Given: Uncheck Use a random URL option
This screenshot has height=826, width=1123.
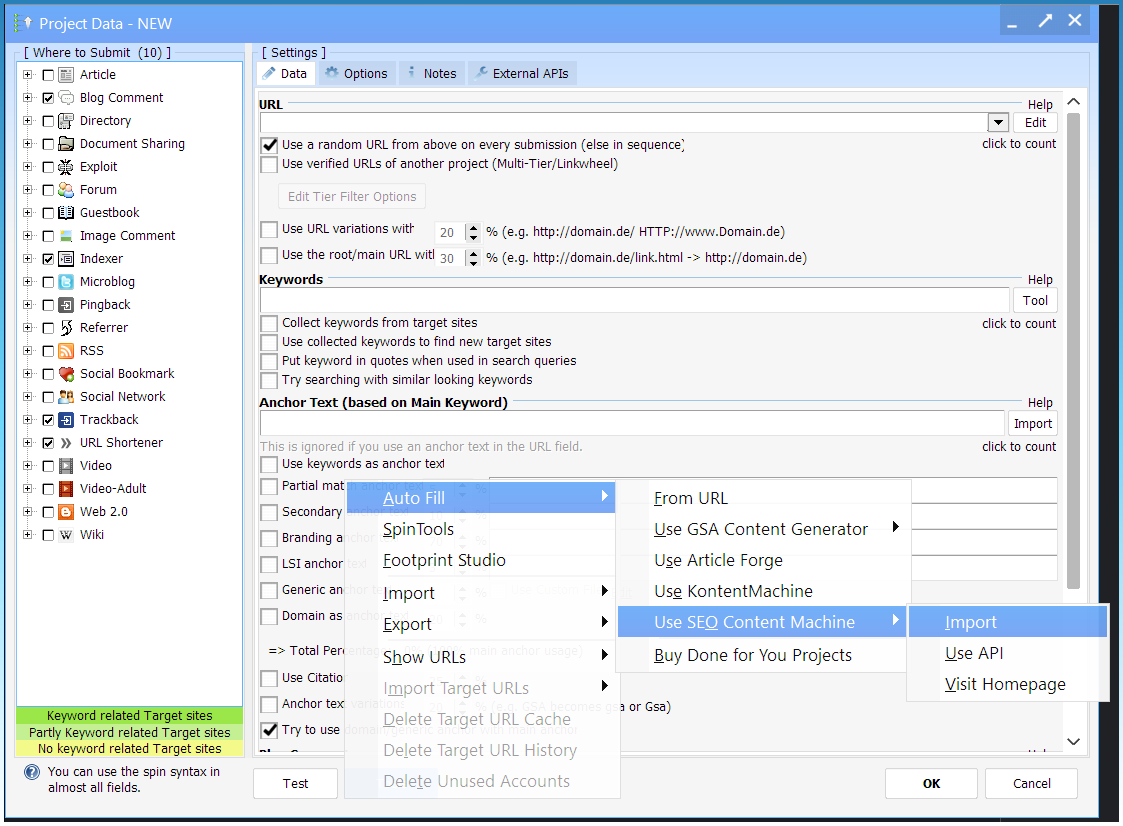Looking at the screenshot, I should click(x=269, y=145).
